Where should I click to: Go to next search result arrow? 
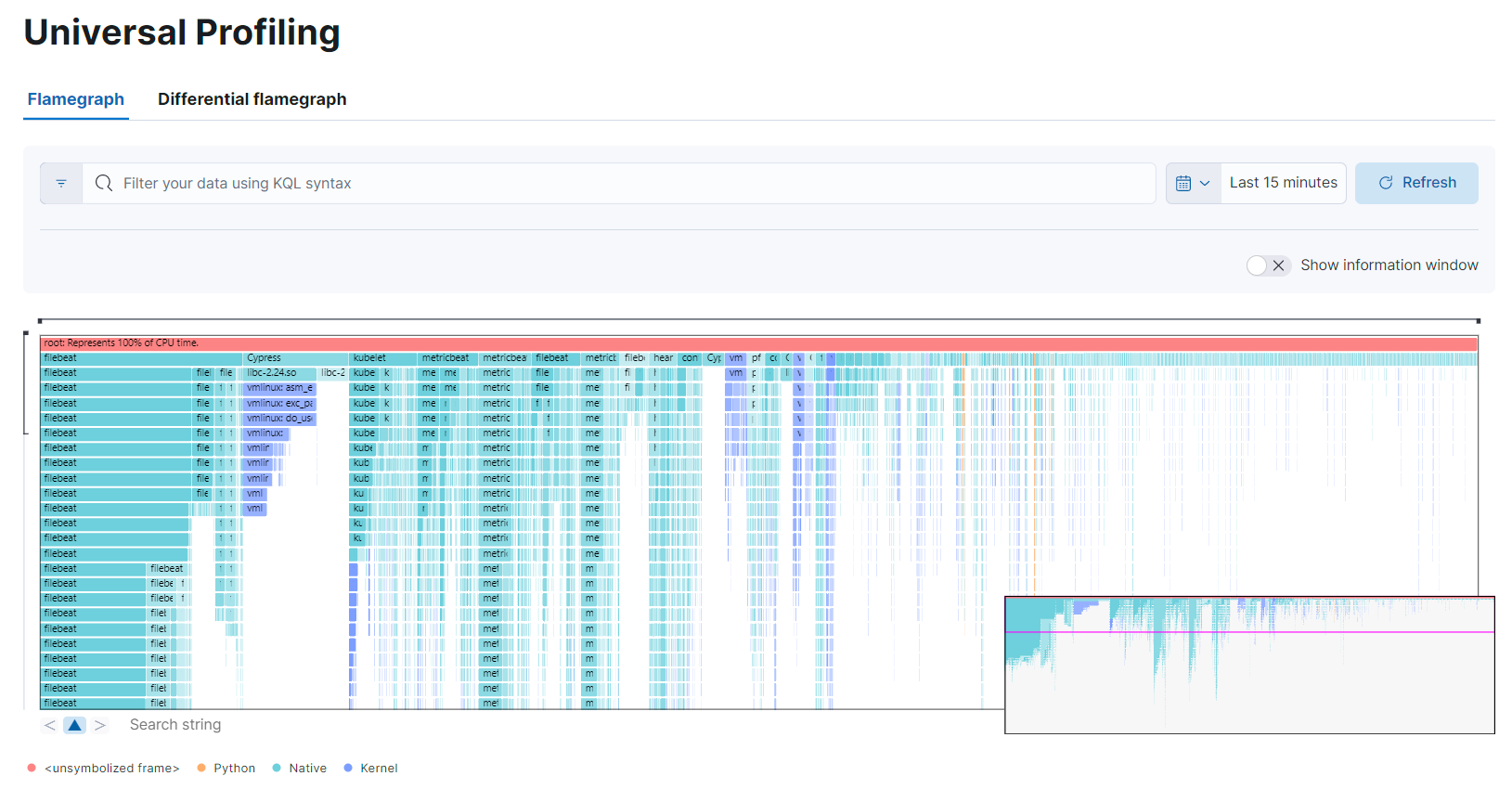coord(100,725)
